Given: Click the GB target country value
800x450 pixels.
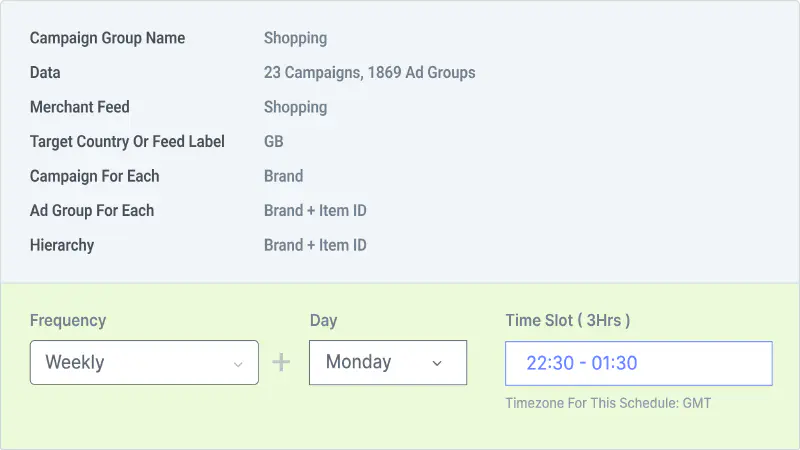Looking at the screenshot, I should pyautogui.click(x=273, y=141).
